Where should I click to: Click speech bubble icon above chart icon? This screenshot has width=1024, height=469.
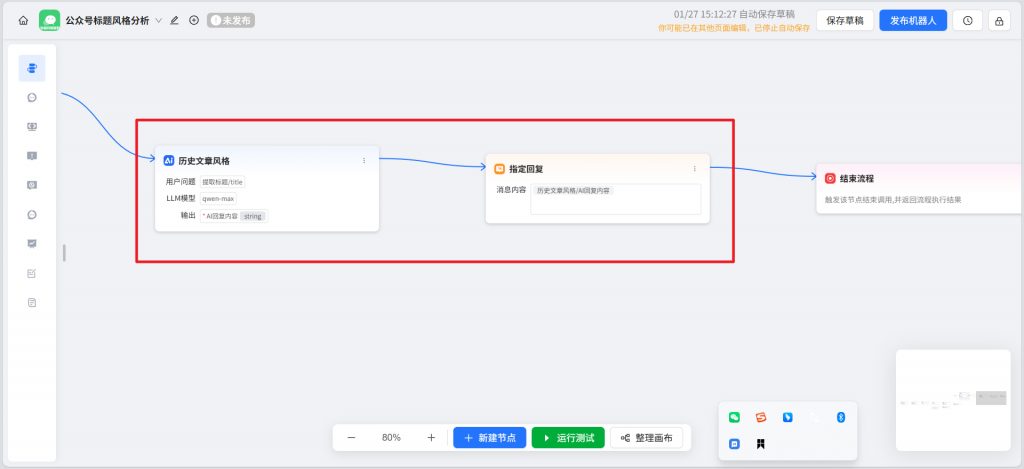(32, 214)
